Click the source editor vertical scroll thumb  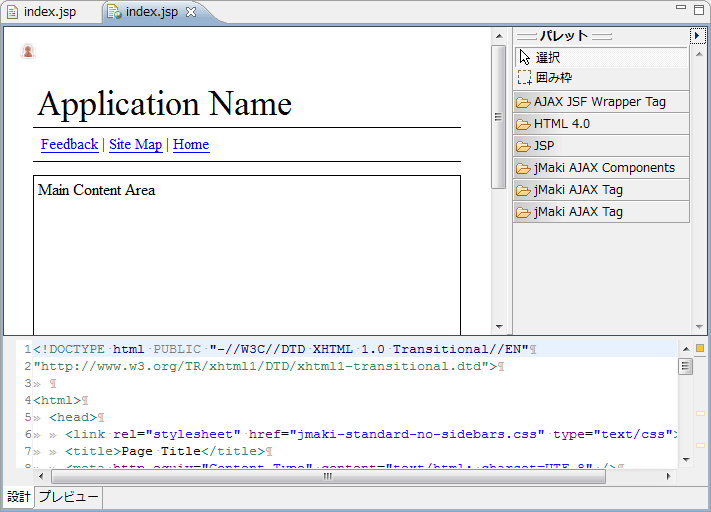pos(686,366)
